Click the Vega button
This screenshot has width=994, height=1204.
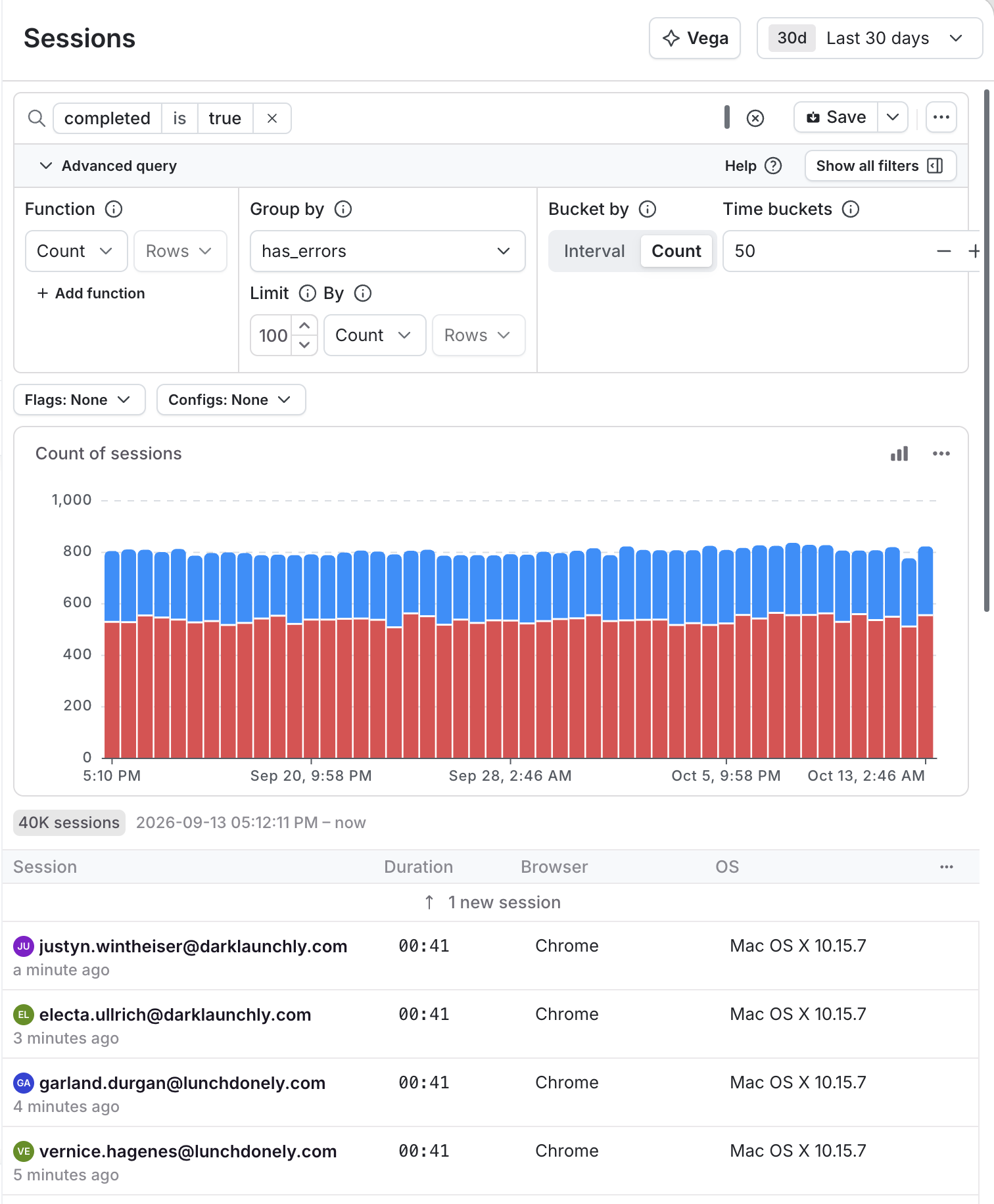(695, 38)
